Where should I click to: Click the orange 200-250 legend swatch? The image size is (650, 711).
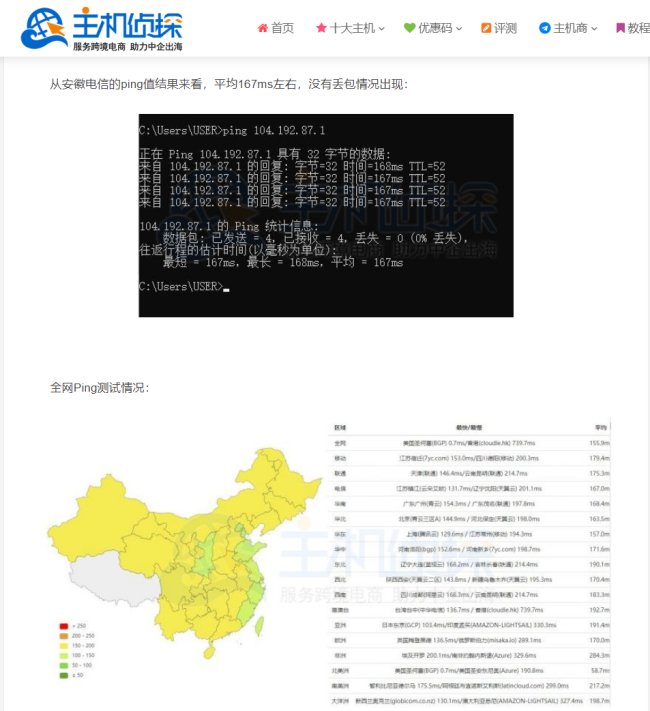(x=64, y=636)
